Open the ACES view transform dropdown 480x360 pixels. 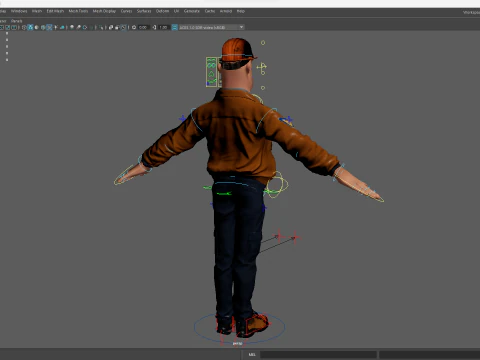click(212, 27)
